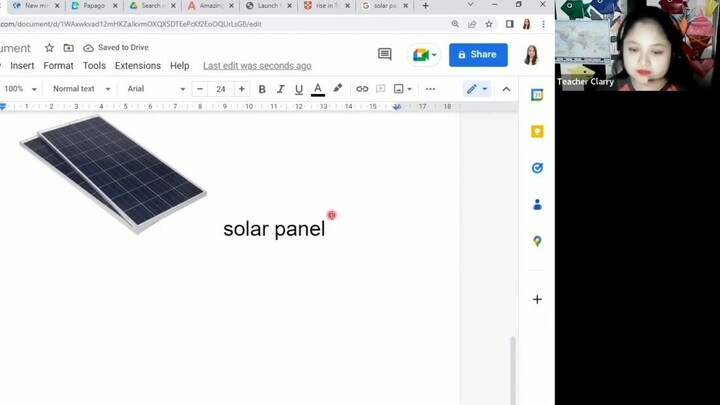Toggle italic formatting
Viewport: 720px width, 405px height.
click(x=280, y=89)
